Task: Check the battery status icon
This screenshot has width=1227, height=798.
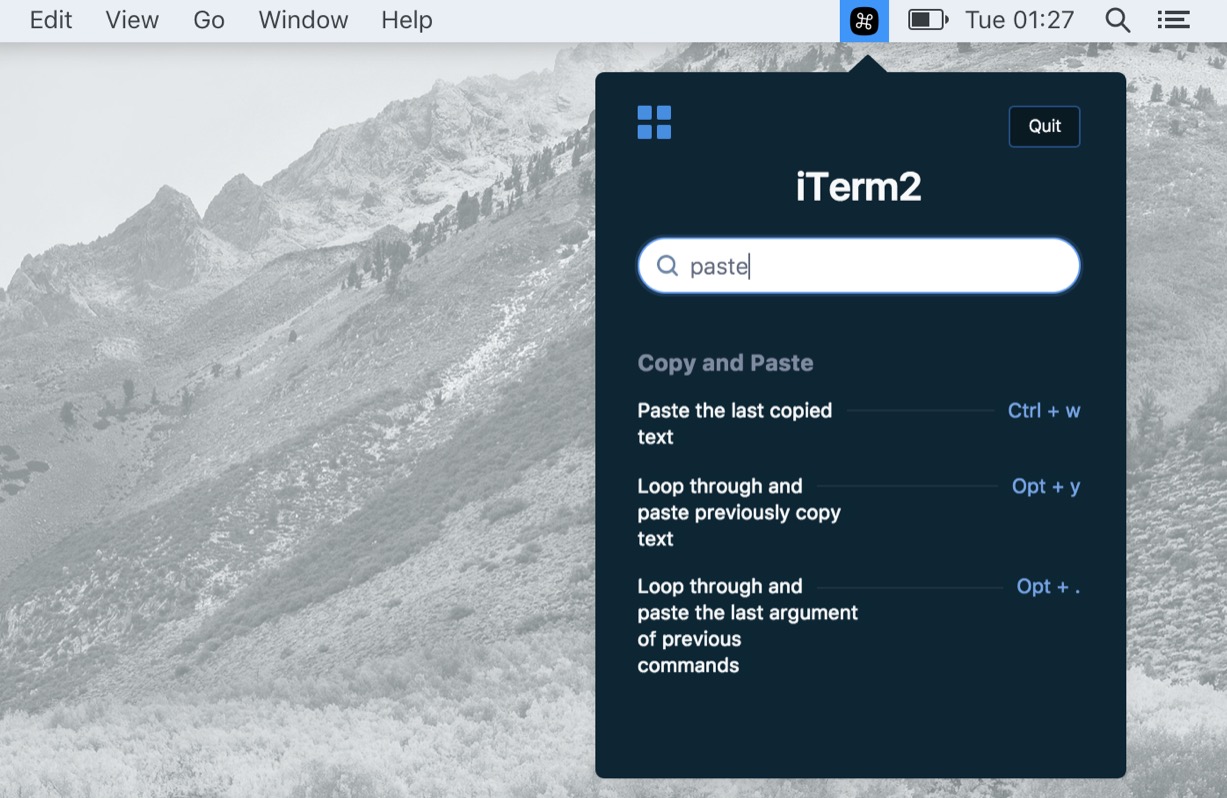Action: (x=927, y=20)
